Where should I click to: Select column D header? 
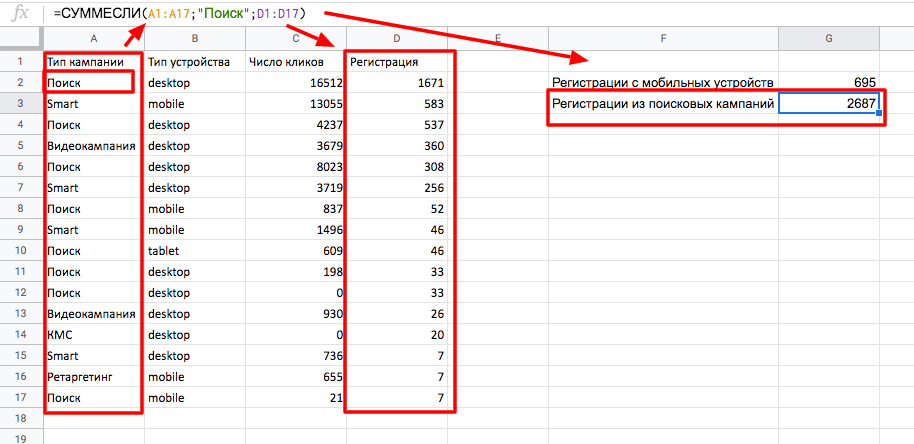point(396,40)
